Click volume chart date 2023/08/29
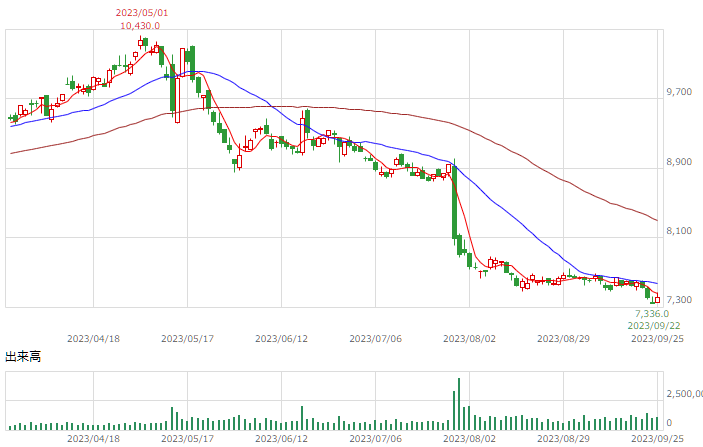 tap(564, 438)
